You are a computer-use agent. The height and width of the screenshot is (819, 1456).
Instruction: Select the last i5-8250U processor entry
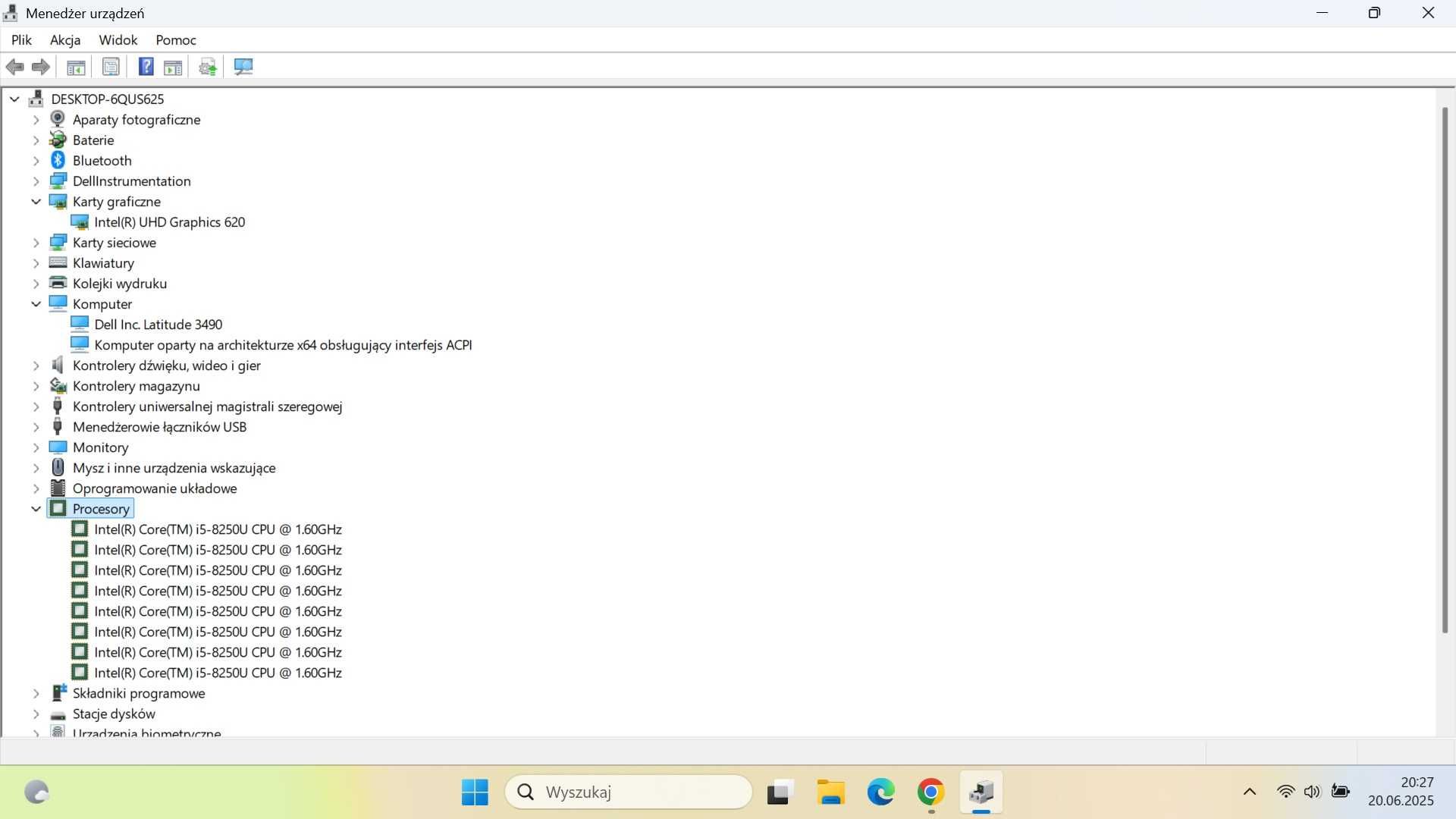(218, 672)
